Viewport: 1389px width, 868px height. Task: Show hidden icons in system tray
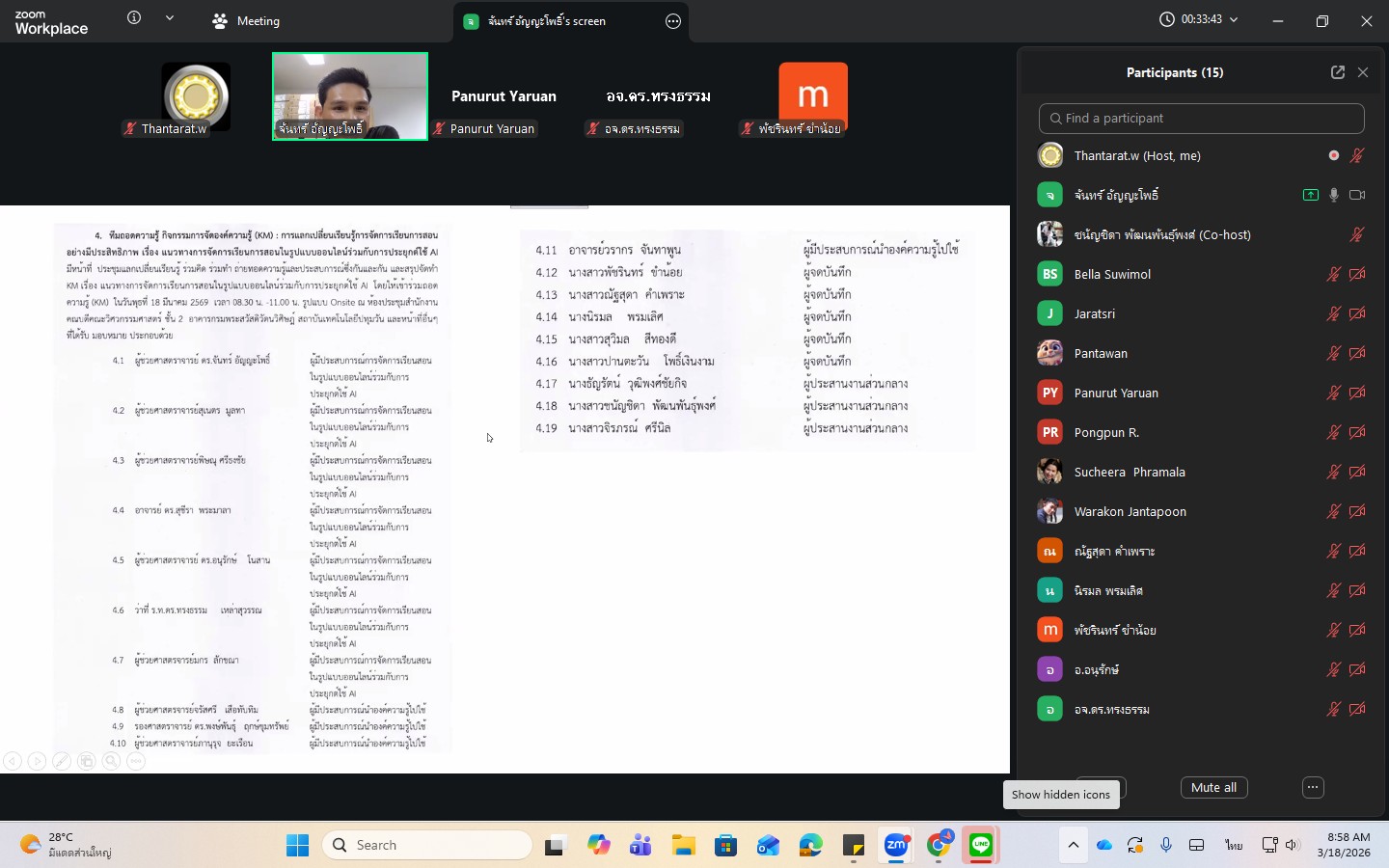pyautogui.click(x=1073, y=845)
